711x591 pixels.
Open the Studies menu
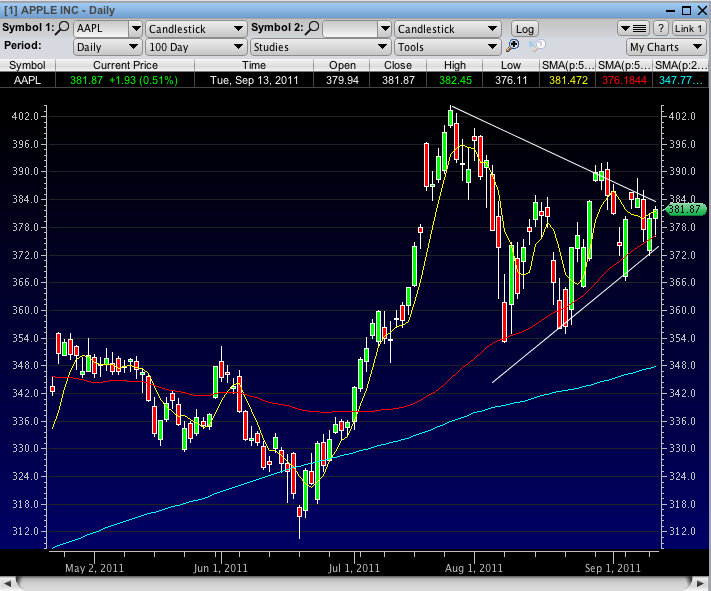tap(319, 47)
